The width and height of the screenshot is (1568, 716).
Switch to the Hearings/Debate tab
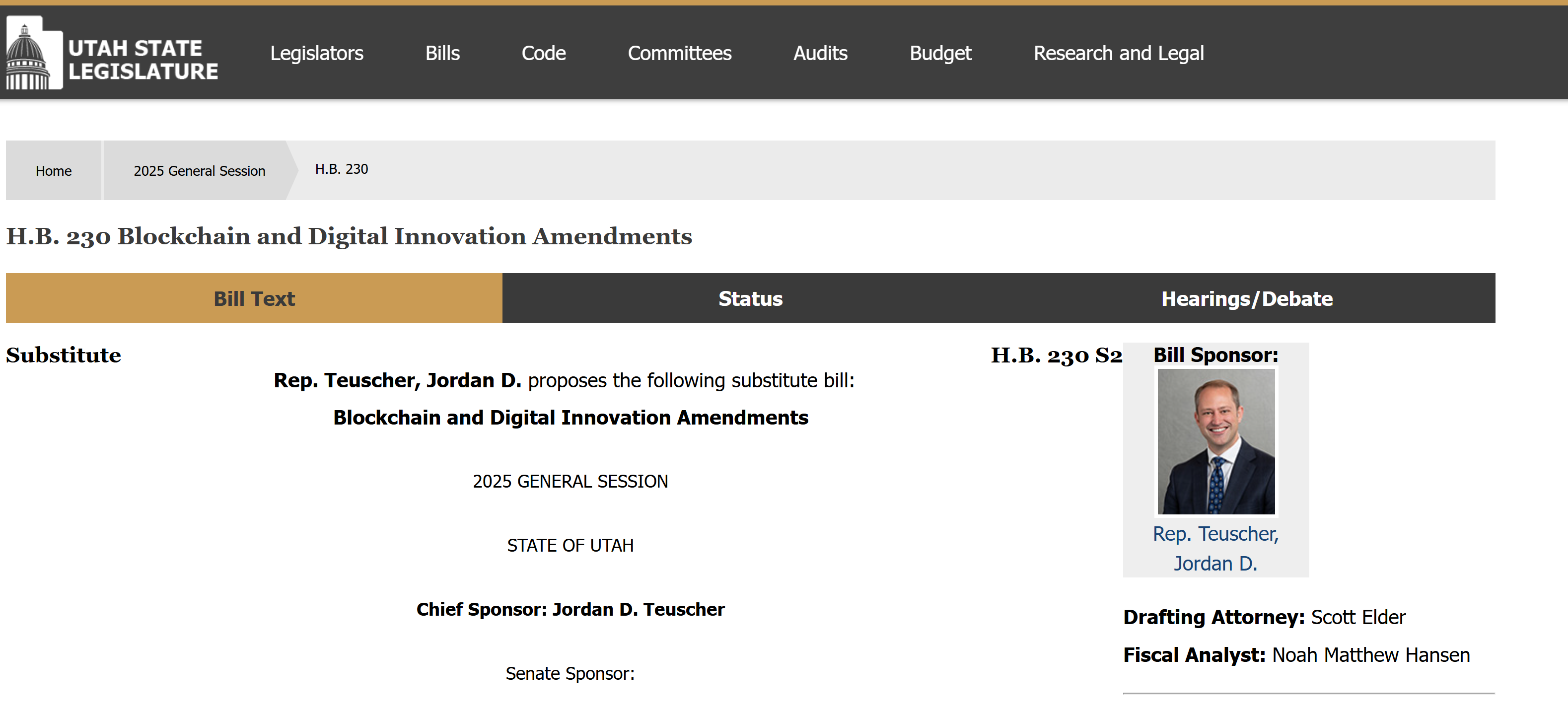(1247, 298)
